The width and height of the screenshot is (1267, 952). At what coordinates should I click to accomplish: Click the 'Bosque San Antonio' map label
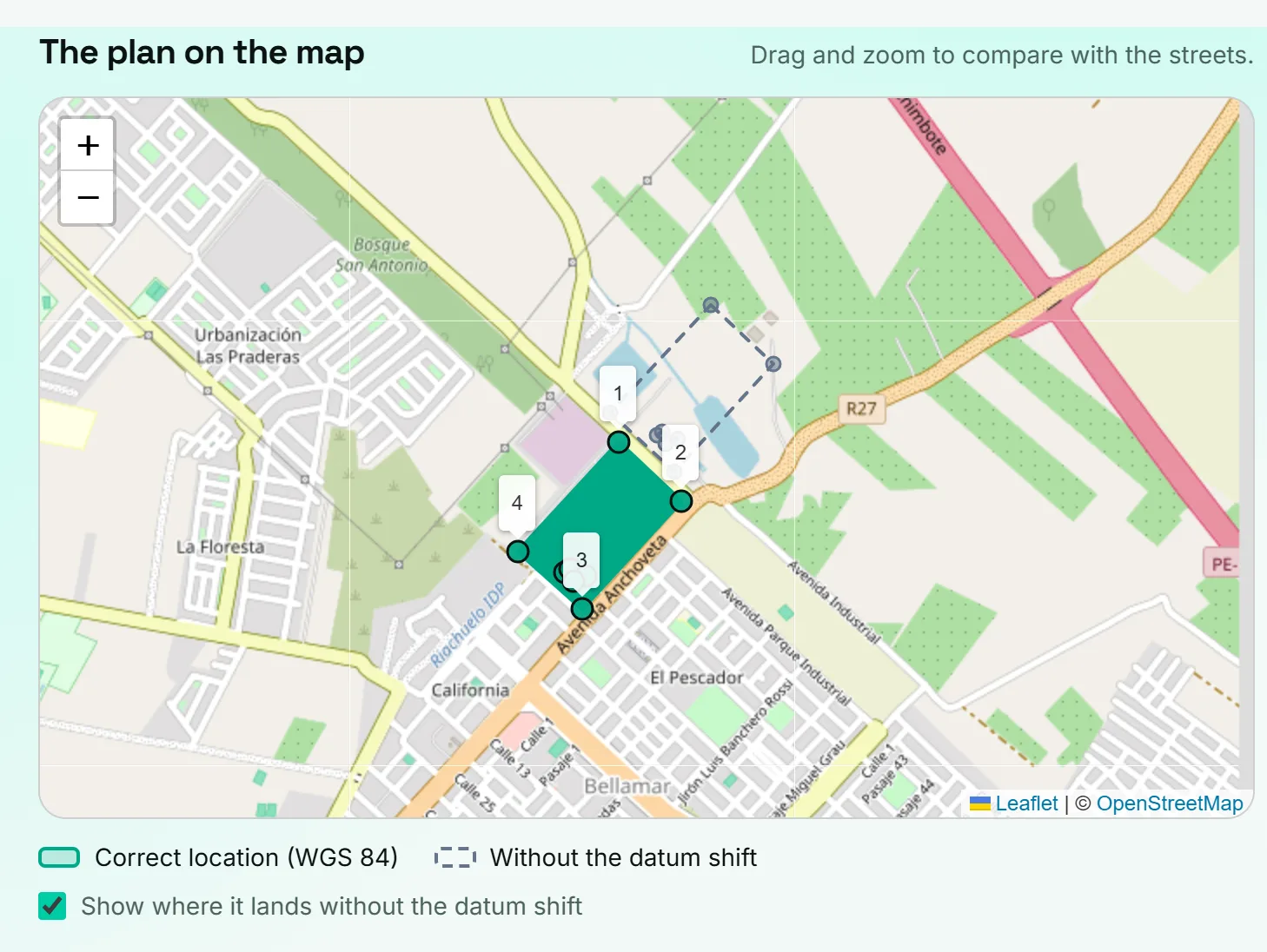[381, 255]
